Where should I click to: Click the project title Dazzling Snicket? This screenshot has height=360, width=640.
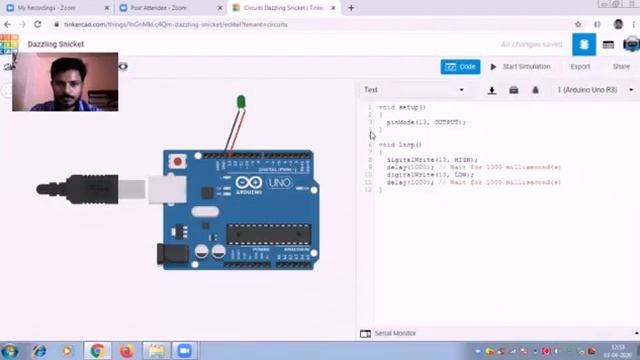56,44
